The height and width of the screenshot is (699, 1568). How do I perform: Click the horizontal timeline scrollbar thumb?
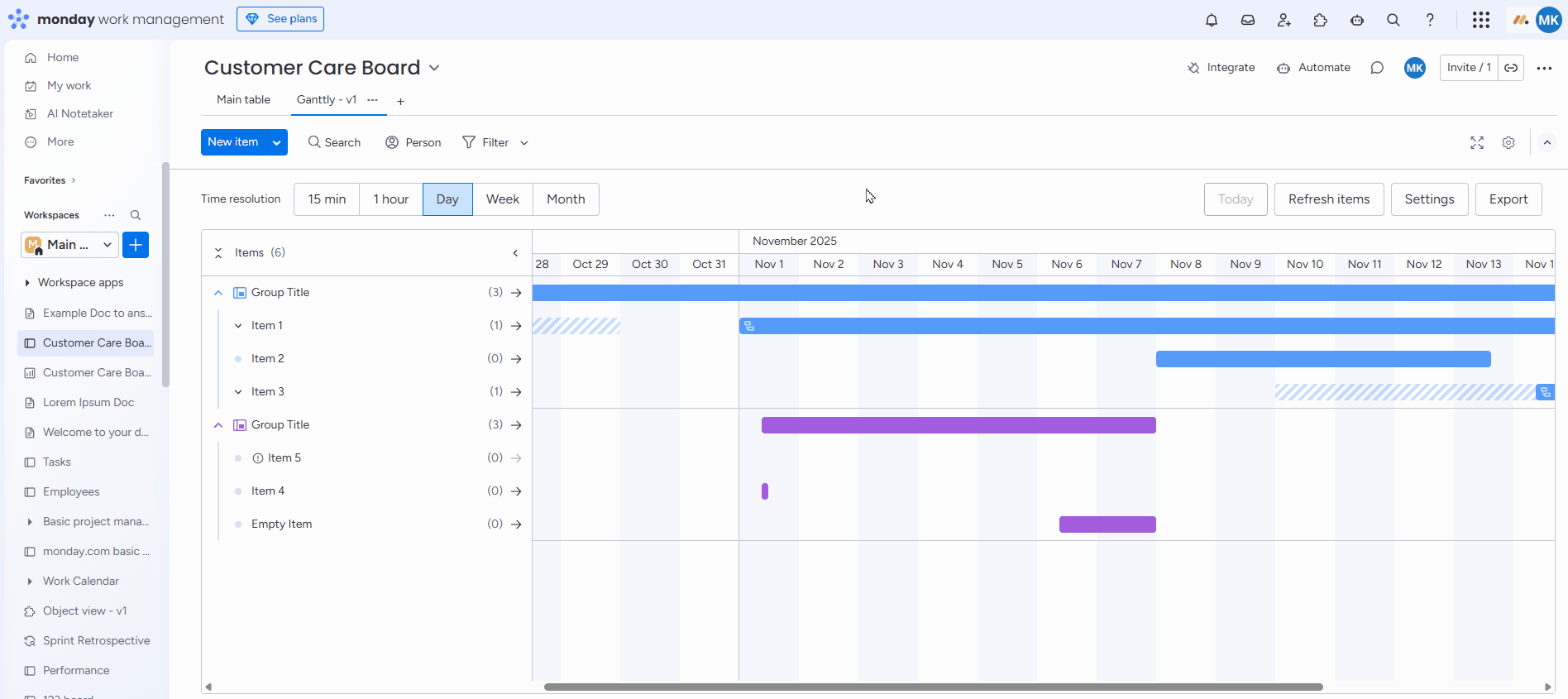(934, 687)
